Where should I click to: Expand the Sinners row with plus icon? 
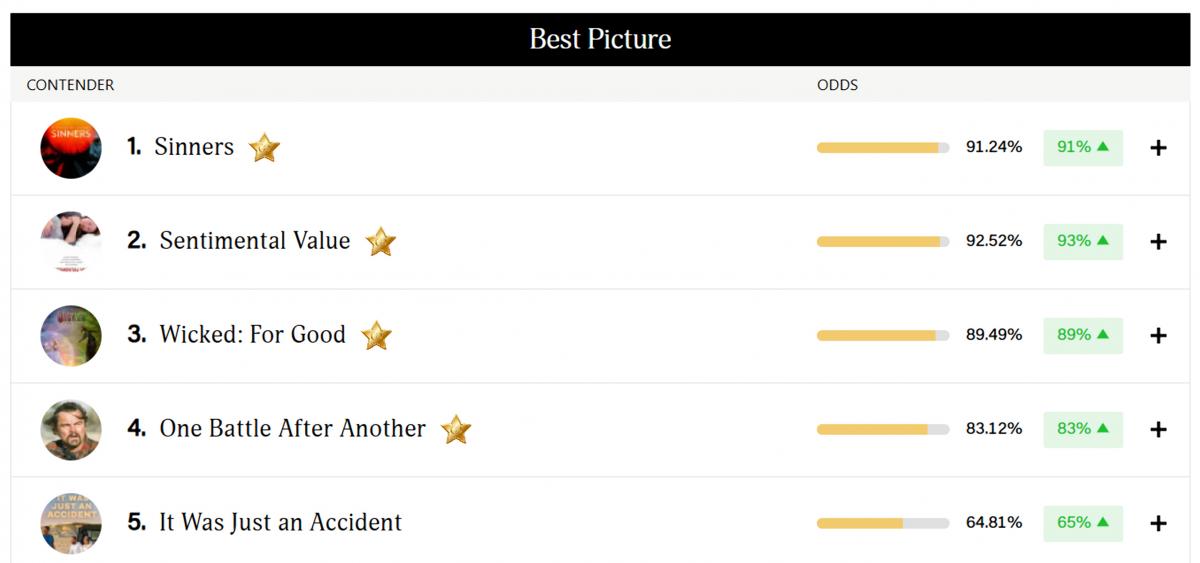click(1158, 148)
